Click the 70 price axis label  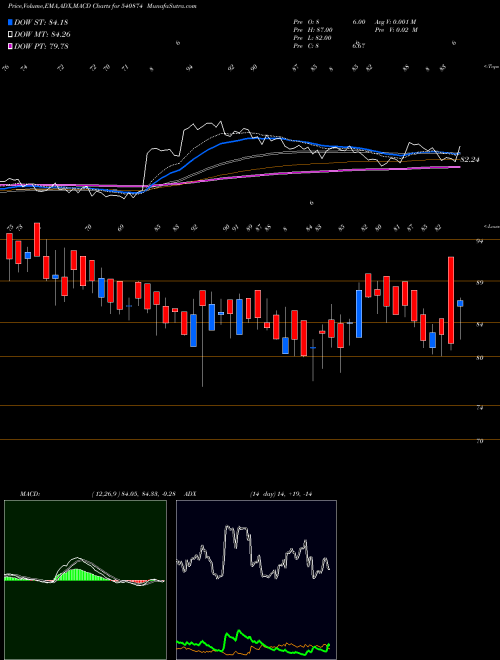click(480, 441)
